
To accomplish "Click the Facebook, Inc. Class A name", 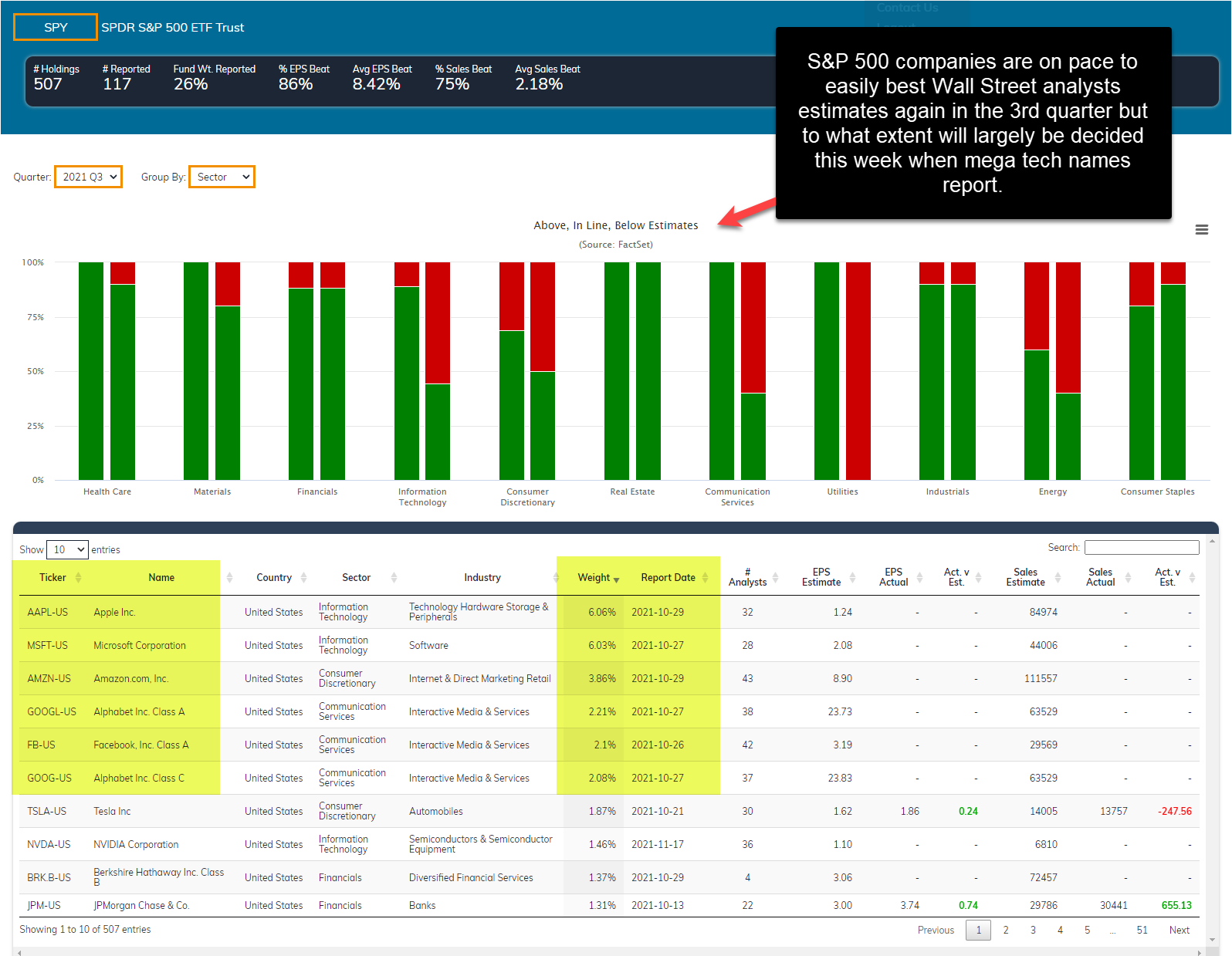I will click(141, 745).
